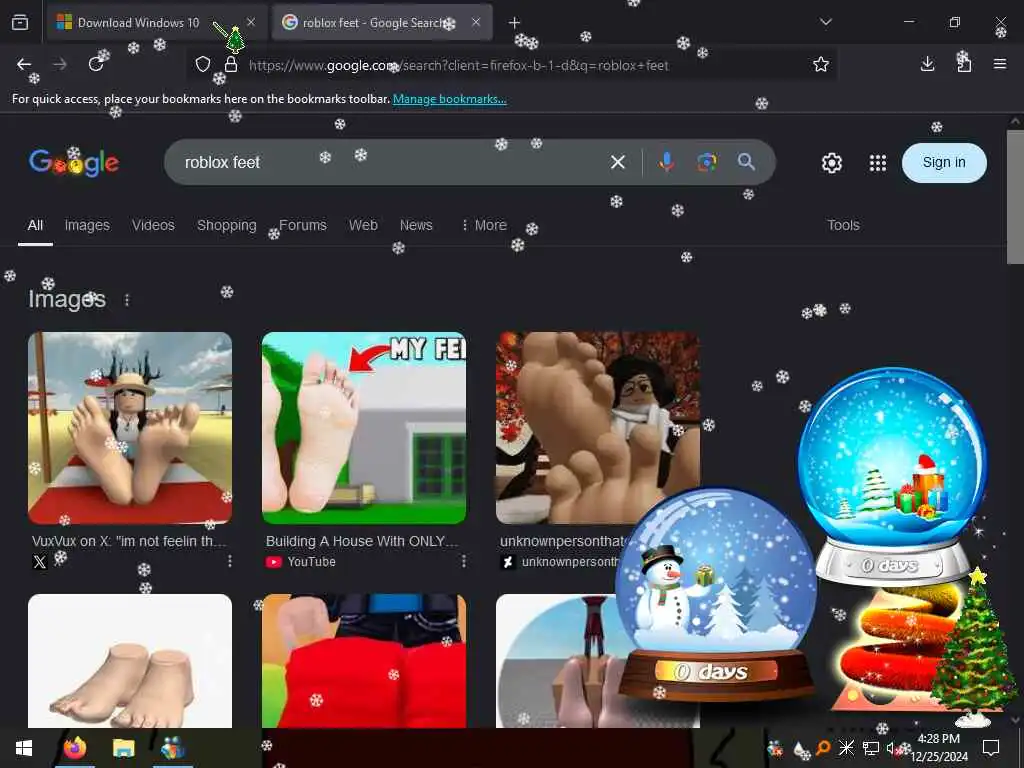Click the Images section heading
This screenshot has width=1024, height=768.
pos(67,299)
